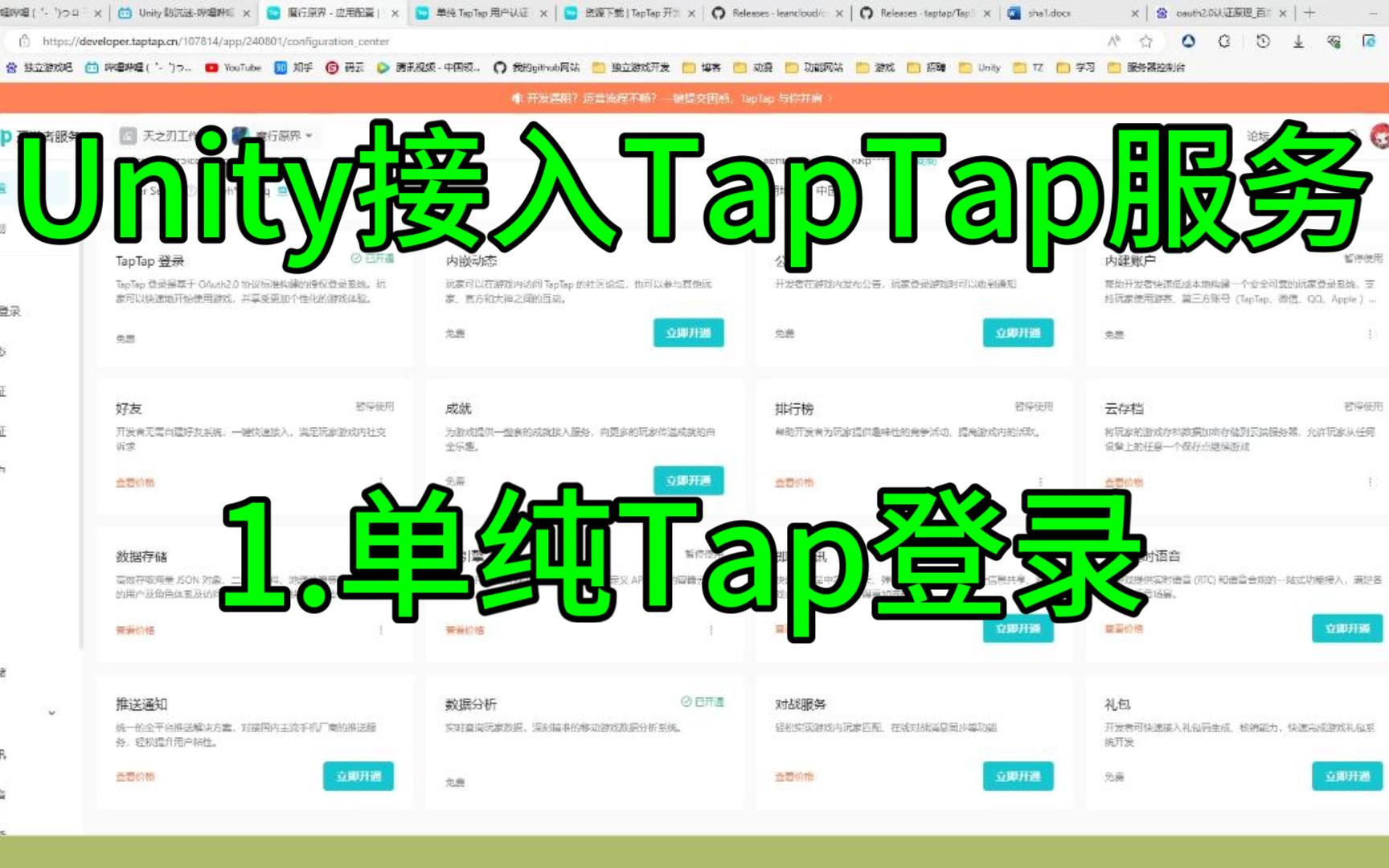Click '查看价格' on the 排行榜 card

(x=794, y=482)
